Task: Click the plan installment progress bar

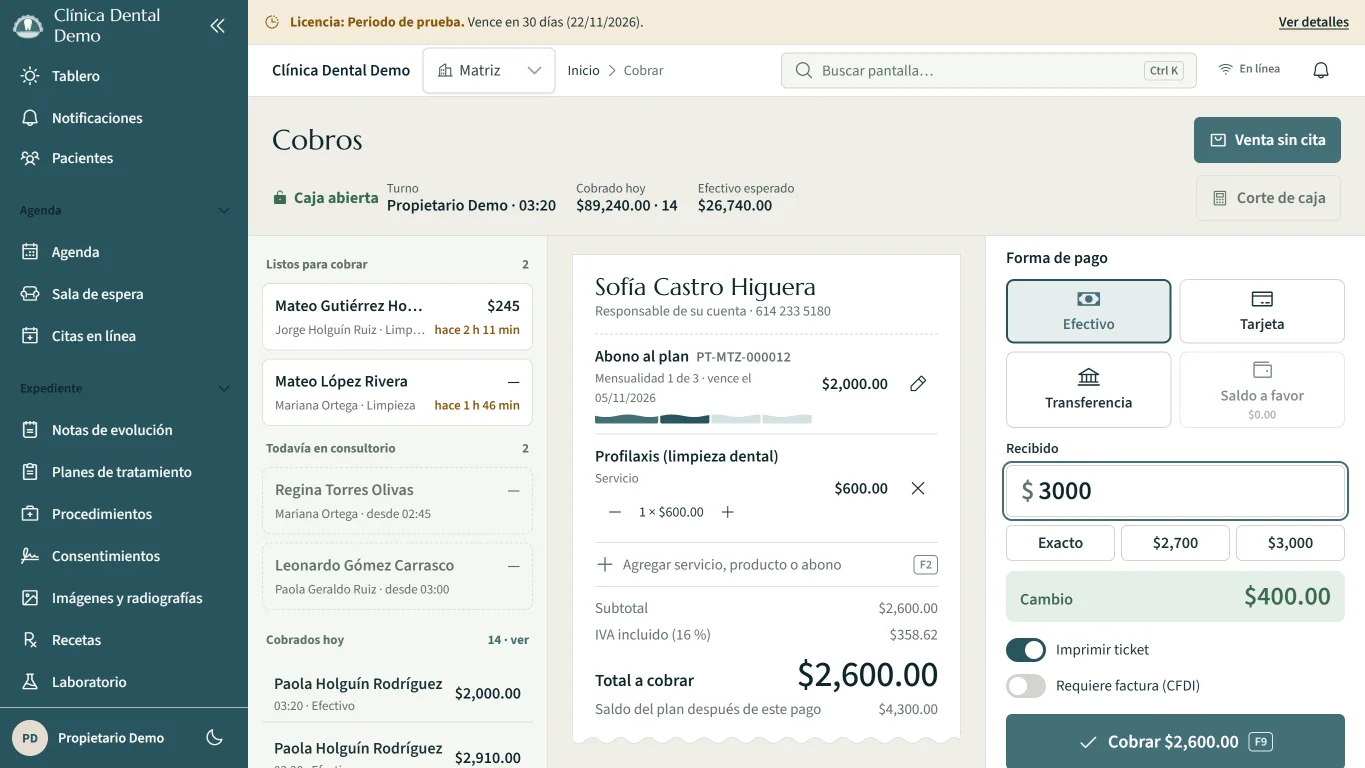Action: coord(703,419)
